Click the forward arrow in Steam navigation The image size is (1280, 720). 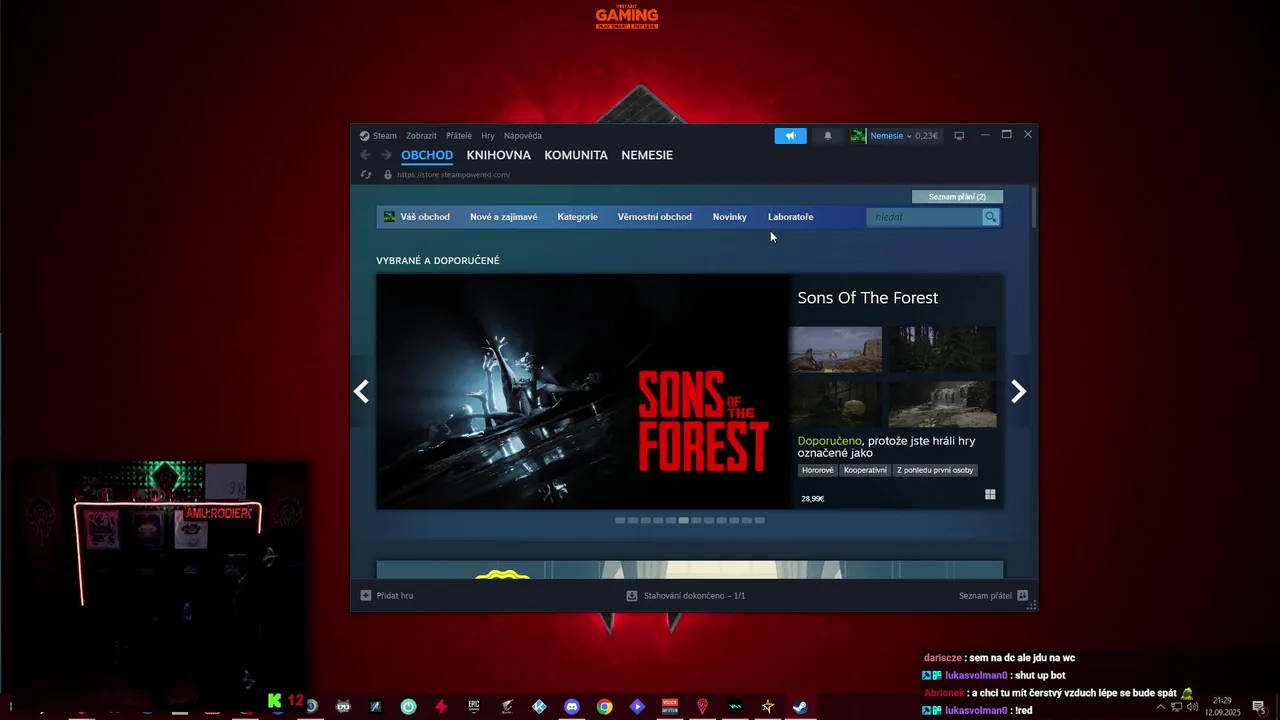(386, 155)
